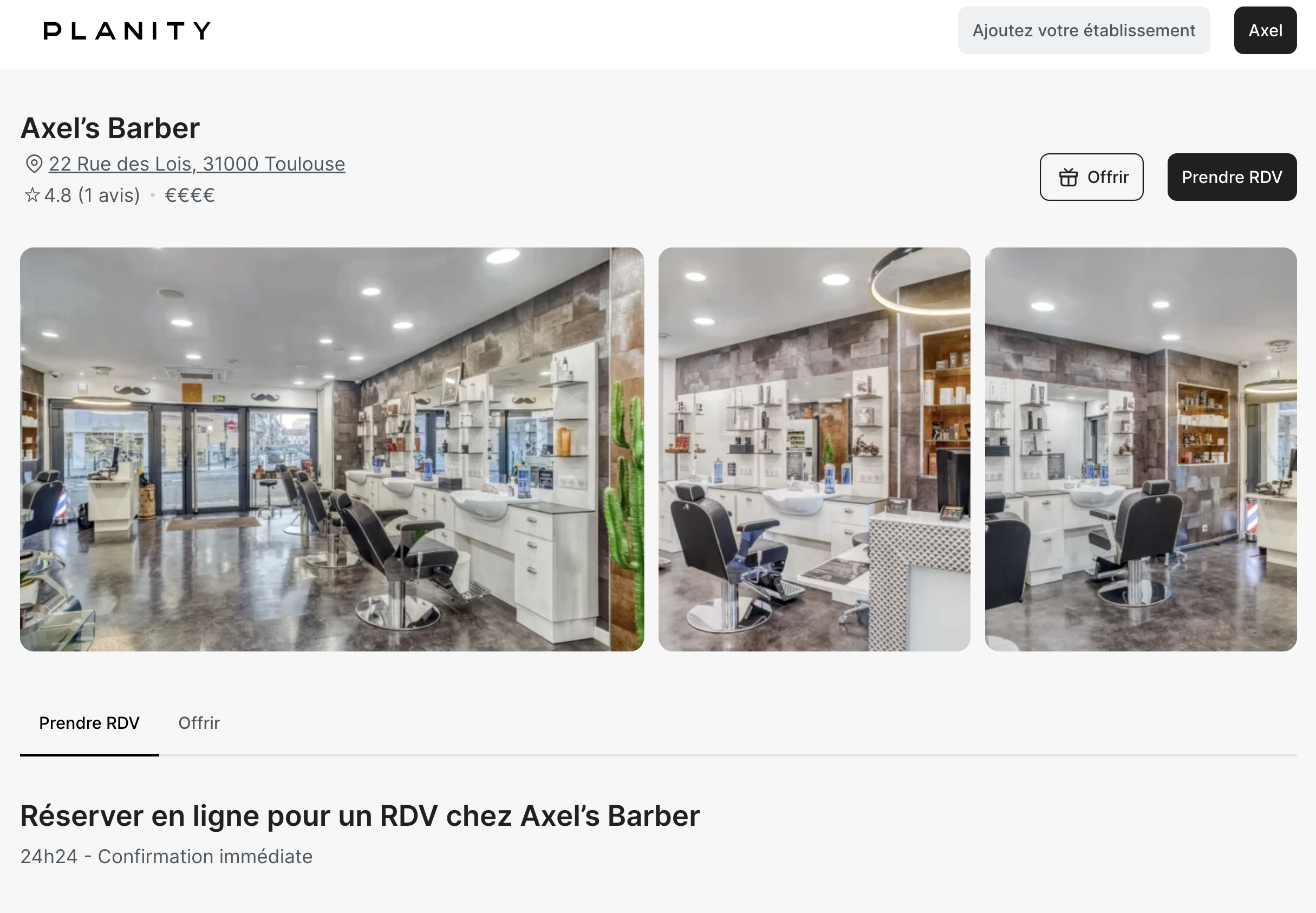Image resolution: width=1316 pixels, height=913 pixels.
Task: Open "Ajoutez votre établissement"
Action: [x=1084, y=30]
